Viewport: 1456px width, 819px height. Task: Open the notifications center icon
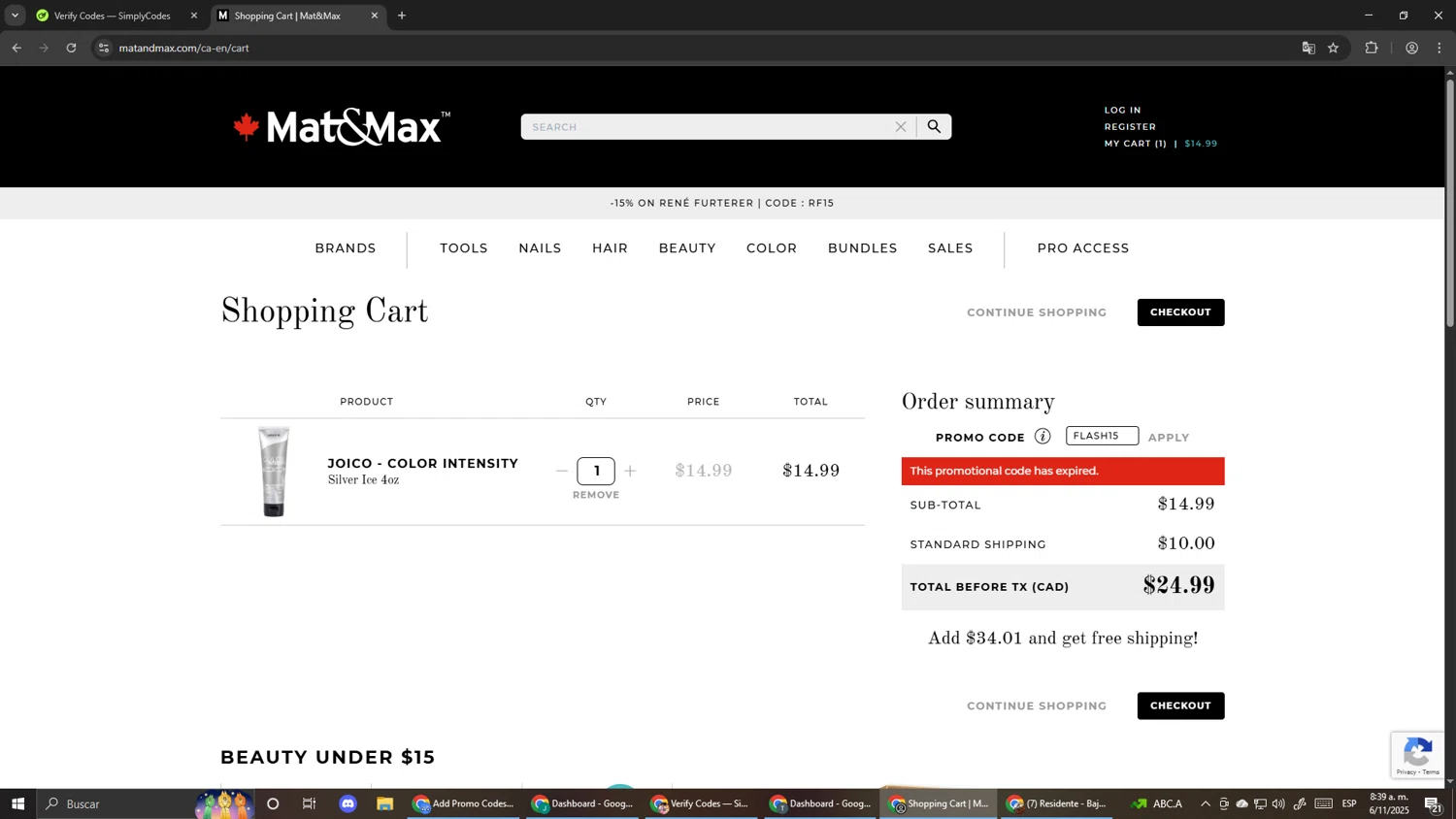coord(1432,803)
